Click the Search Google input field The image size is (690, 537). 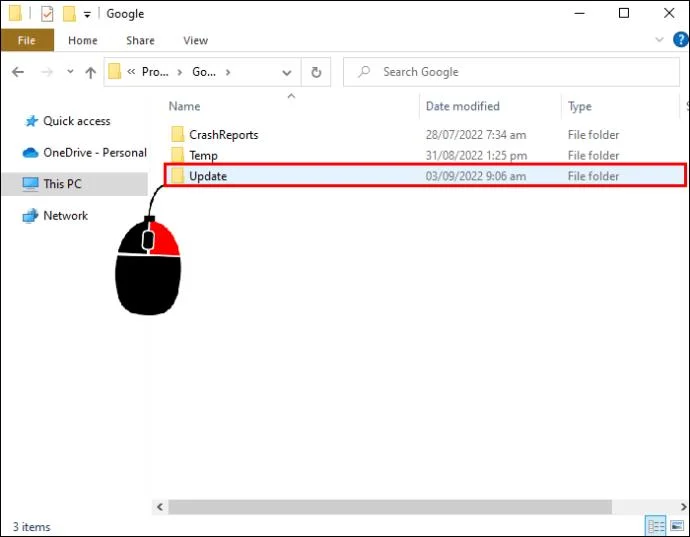(511, 72)
